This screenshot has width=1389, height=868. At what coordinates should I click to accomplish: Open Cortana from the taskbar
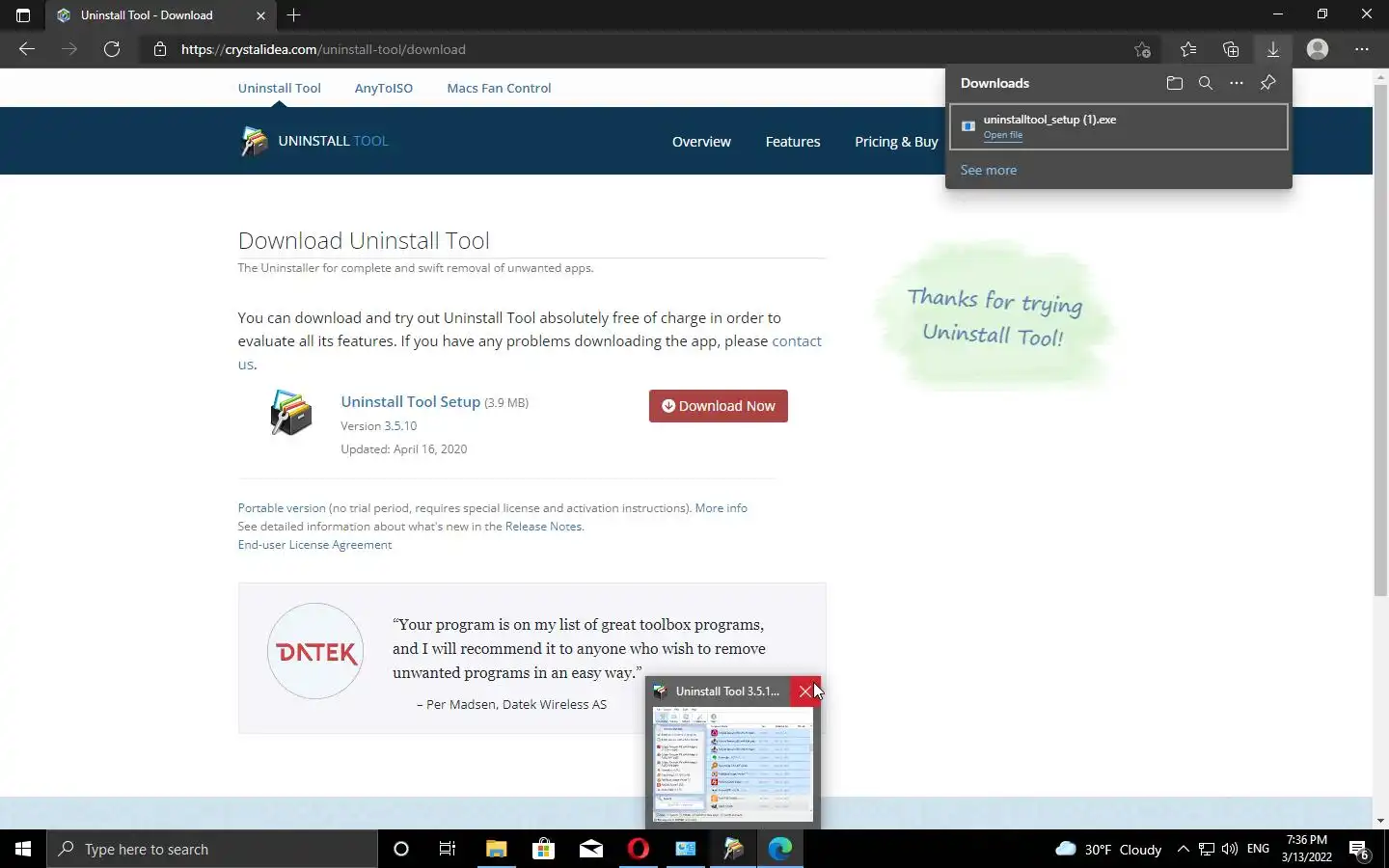click(x=401, y=849)
